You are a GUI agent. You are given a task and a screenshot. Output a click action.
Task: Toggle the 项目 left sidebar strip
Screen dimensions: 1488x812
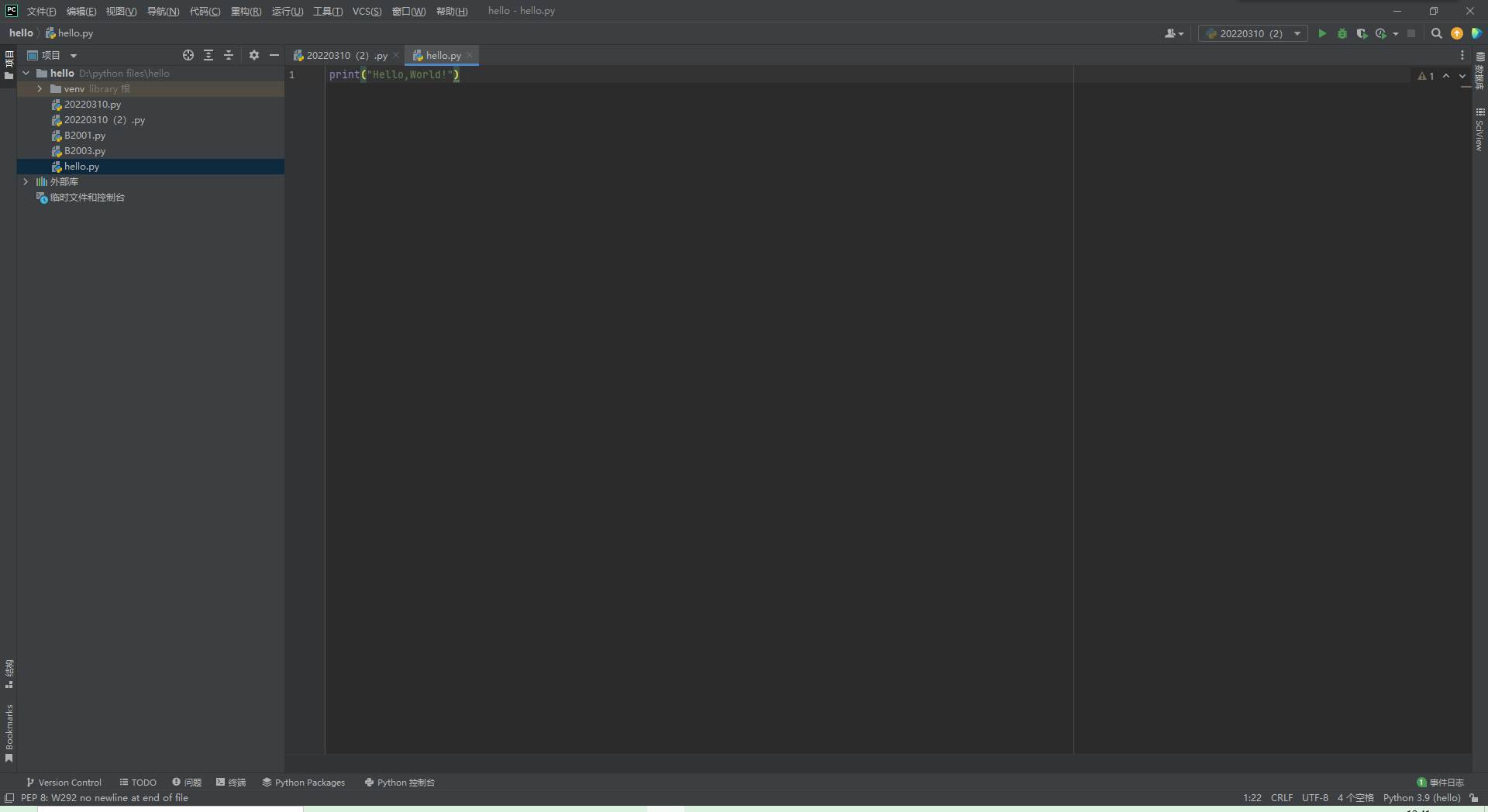click(x=9, y=65)
